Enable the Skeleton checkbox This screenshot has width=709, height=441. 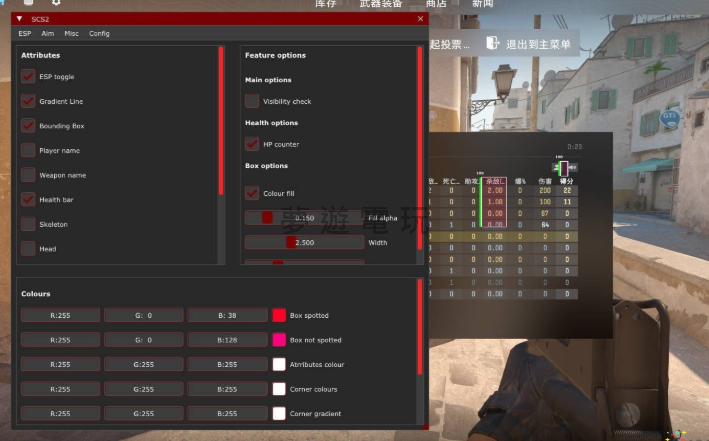(28, 224)
